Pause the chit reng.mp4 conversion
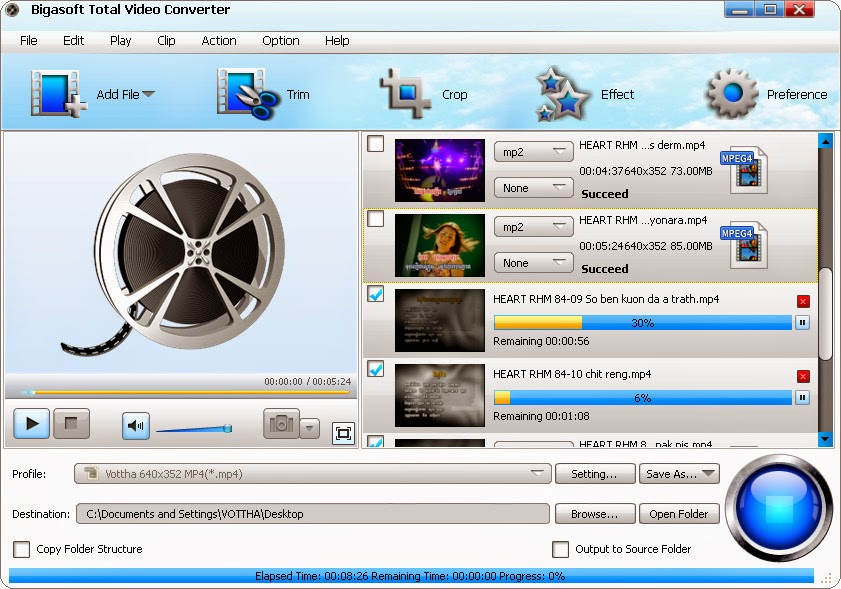This screenshot has width=841, height=589. tap(802, 397)
